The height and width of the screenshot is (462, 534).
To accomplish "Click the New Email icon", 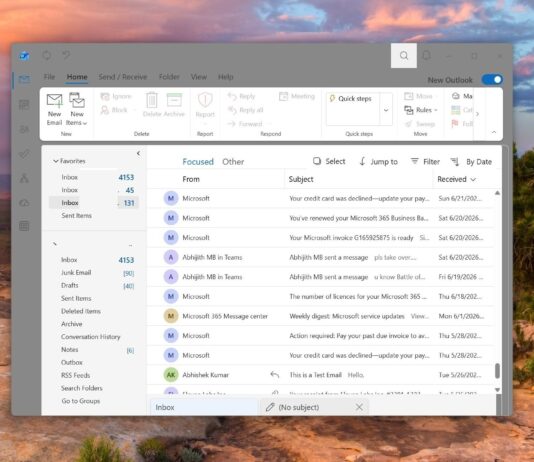I will [x=54, y=100].
